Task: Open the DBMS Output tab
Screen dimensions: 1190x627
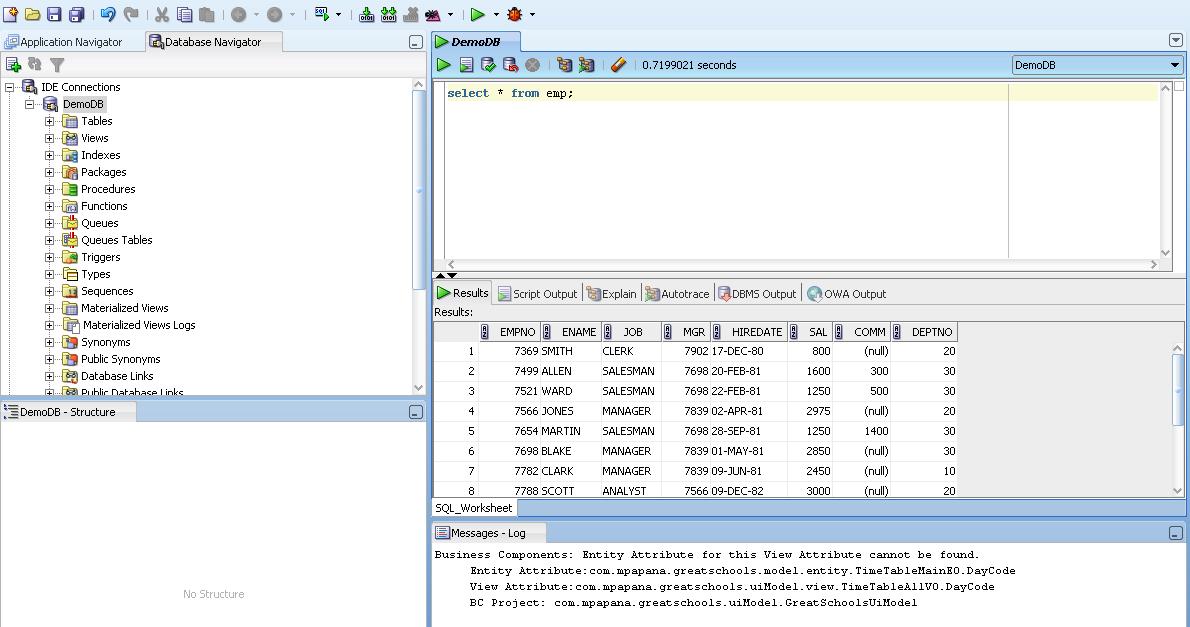Action: pos(757,294)
